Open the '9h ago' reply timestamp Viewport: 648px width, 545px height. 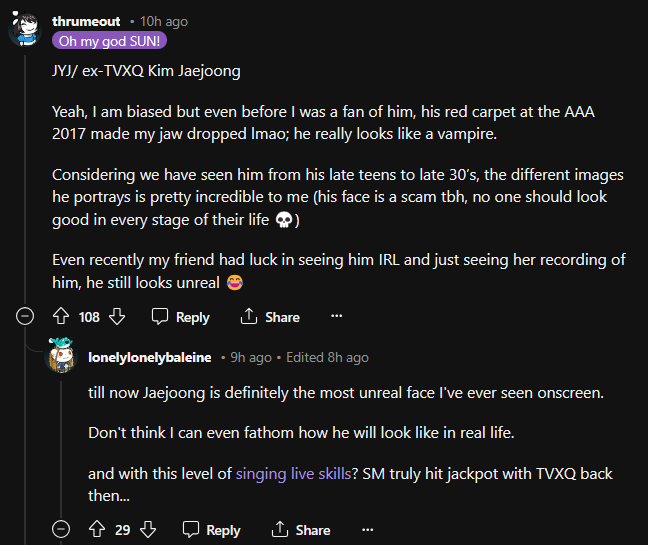pyautogui.click(x=252, y=357)
